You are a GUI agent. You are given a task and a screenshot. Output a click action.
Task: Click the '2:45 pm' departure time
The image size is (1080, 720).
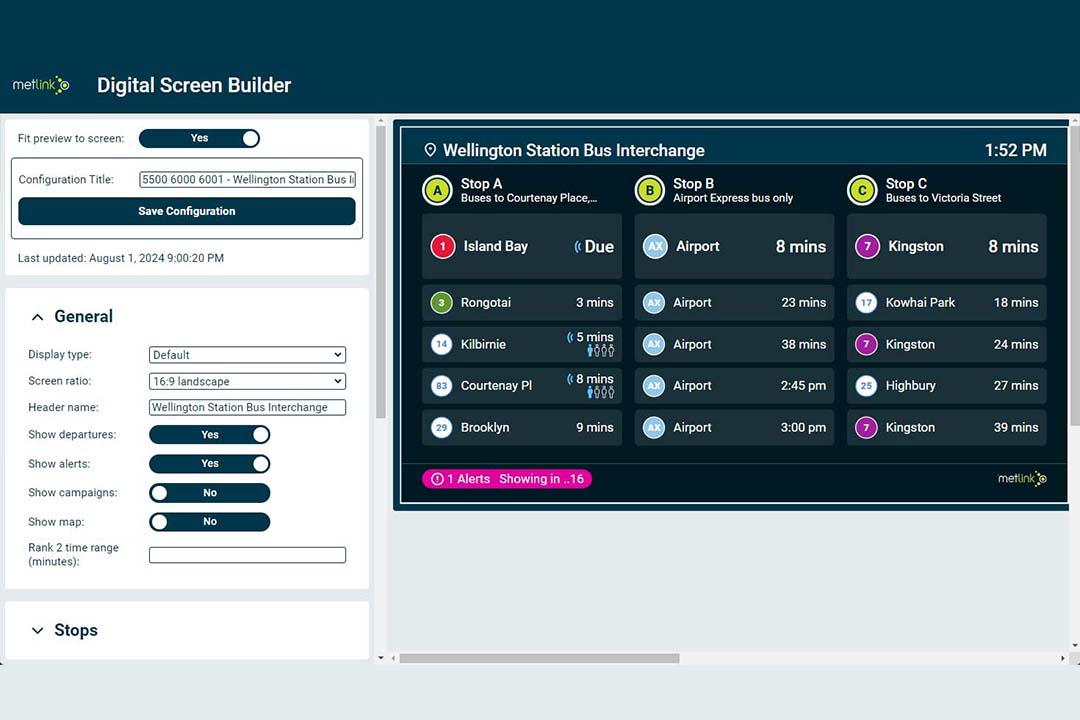tap(803, 385)
